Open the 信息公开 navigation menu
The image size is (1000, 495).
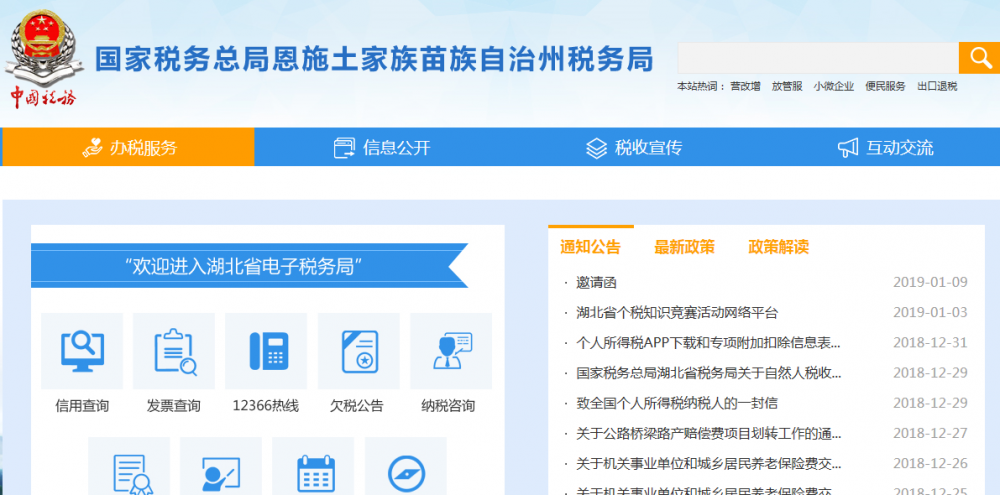click(x=382, y=148)
